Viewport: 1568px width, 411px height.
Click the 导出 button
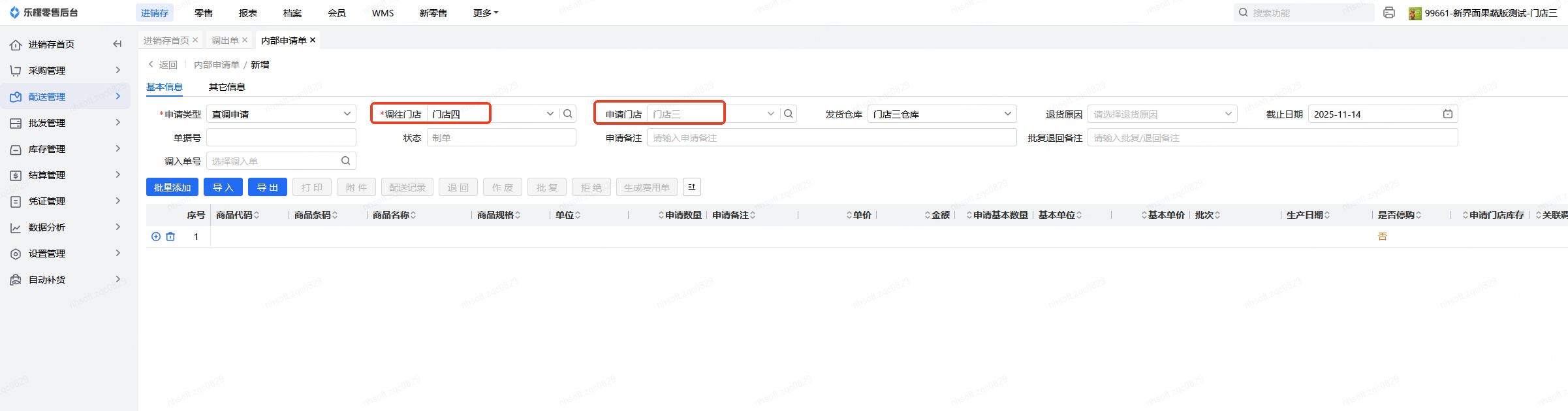point(268,187)
